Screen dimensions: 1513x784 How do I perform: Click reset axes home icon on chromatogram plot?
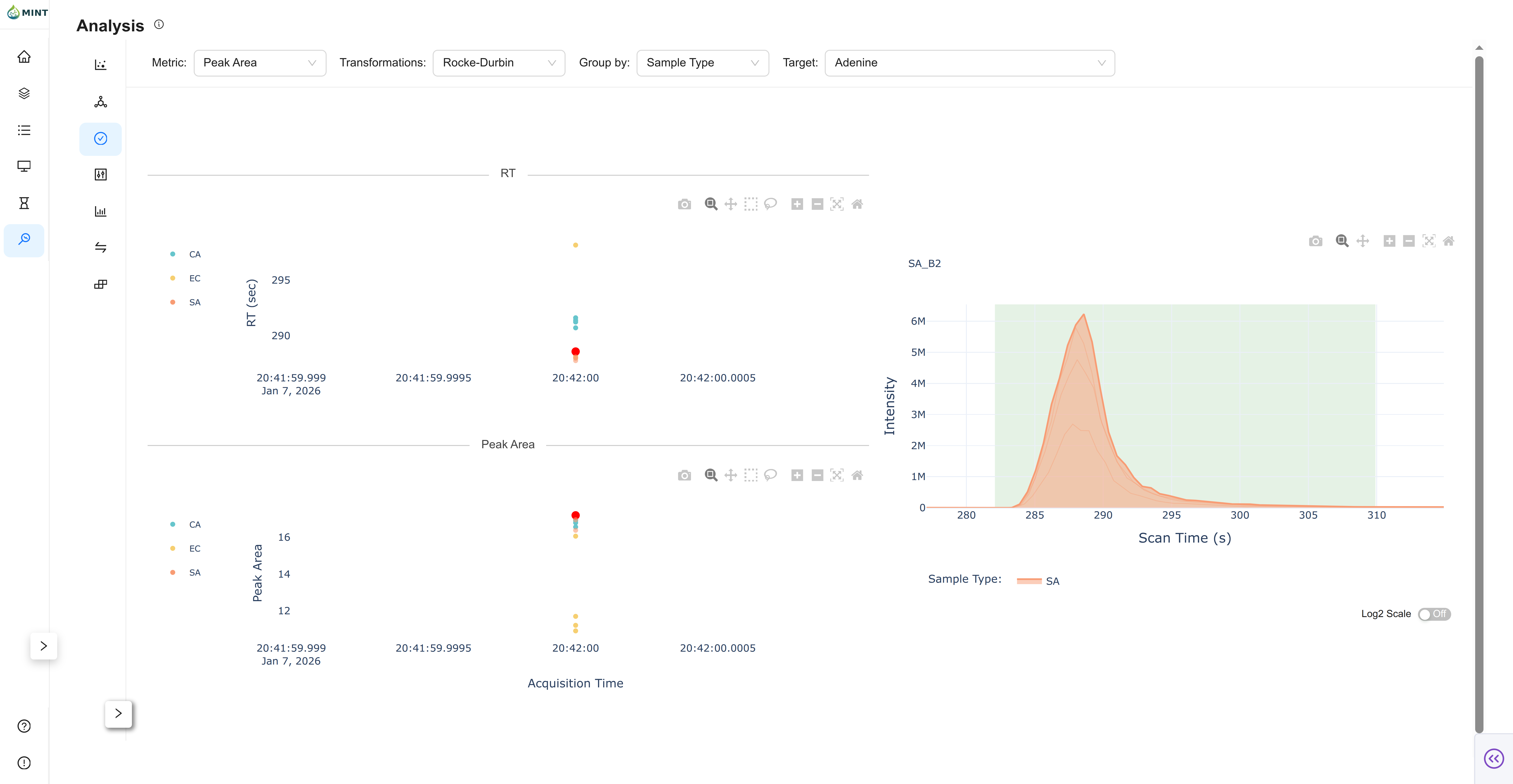click(x=1448, y=241)
